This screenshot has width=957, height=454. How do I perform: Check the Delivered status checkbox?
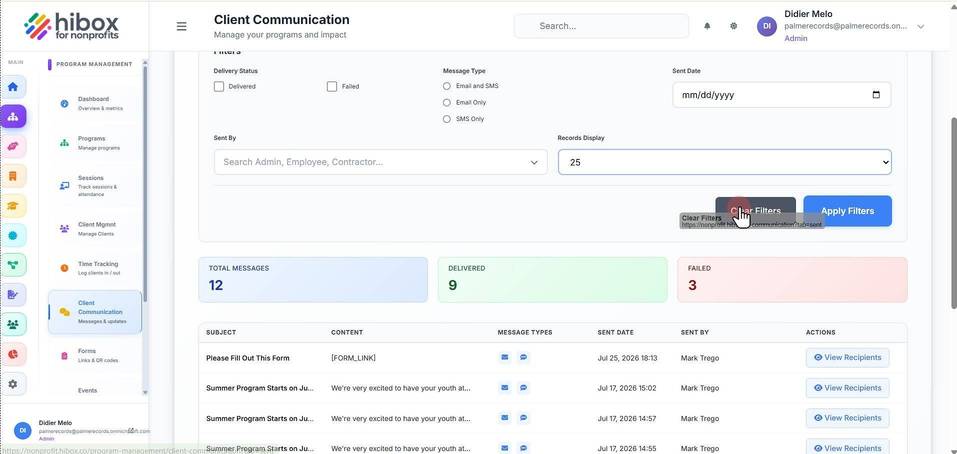click(x=219, y=87)
